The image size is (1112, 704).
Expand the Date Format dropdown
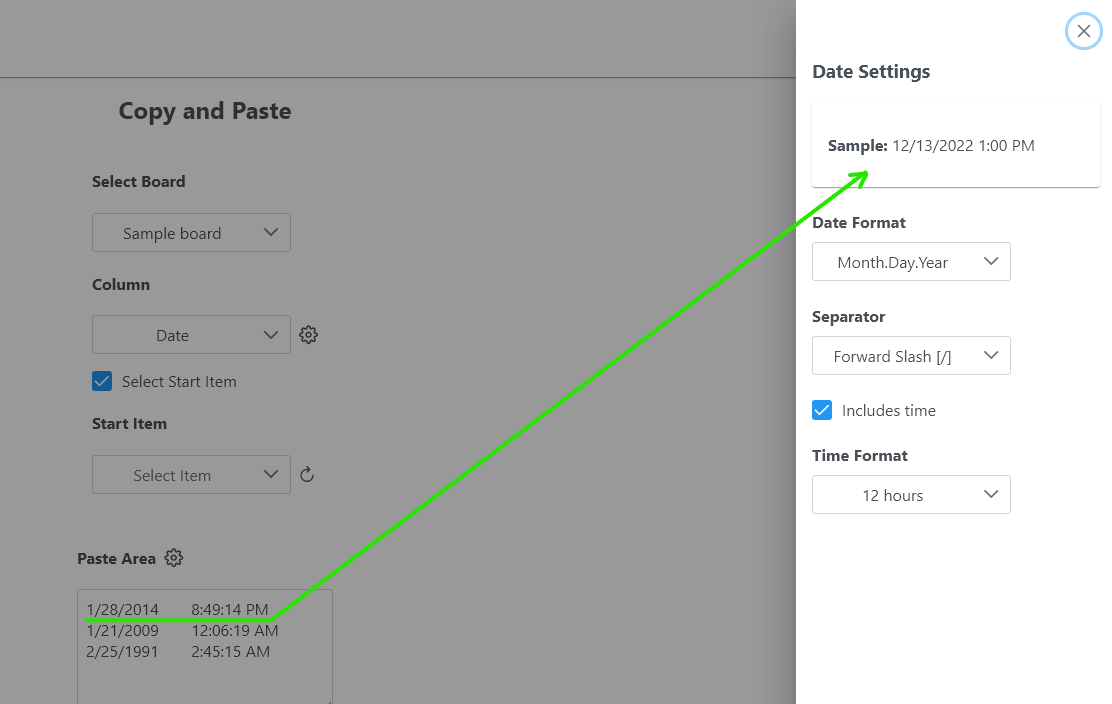[911, 262]
